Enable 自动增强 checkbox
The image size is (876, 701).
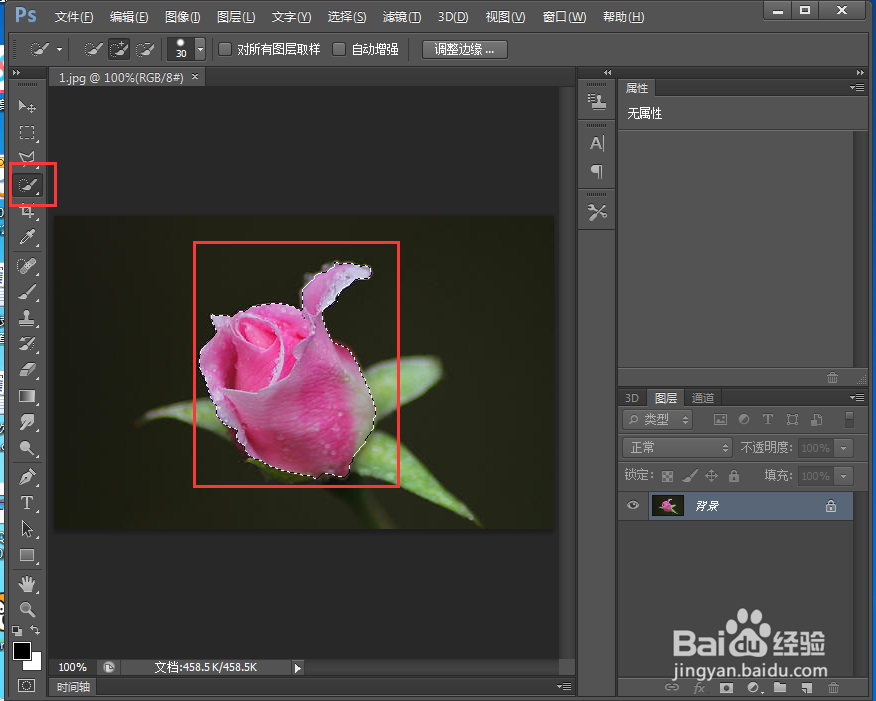coord(339,49)
